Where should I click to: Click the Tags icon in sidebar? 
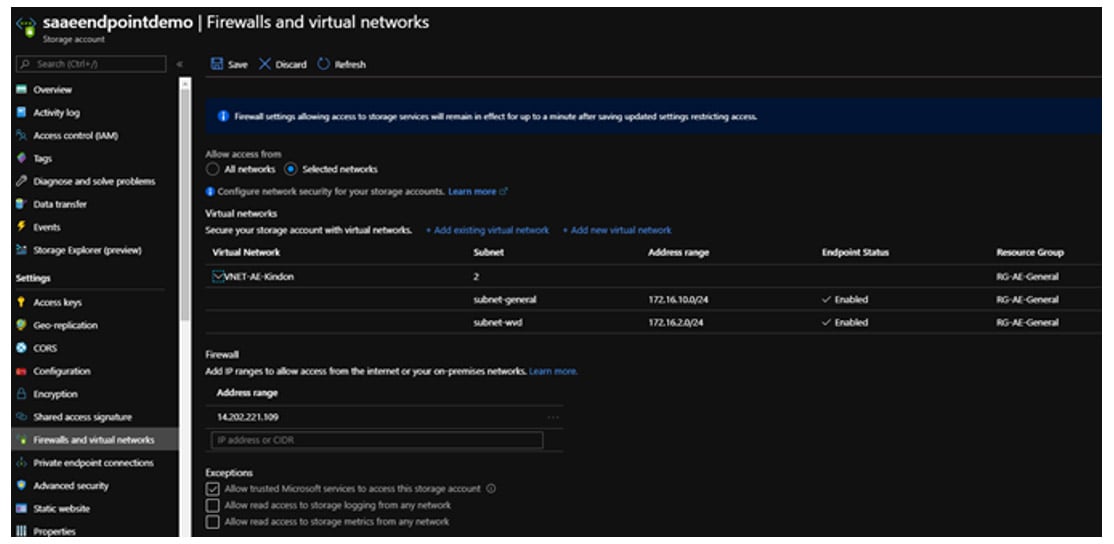point(21,158)
